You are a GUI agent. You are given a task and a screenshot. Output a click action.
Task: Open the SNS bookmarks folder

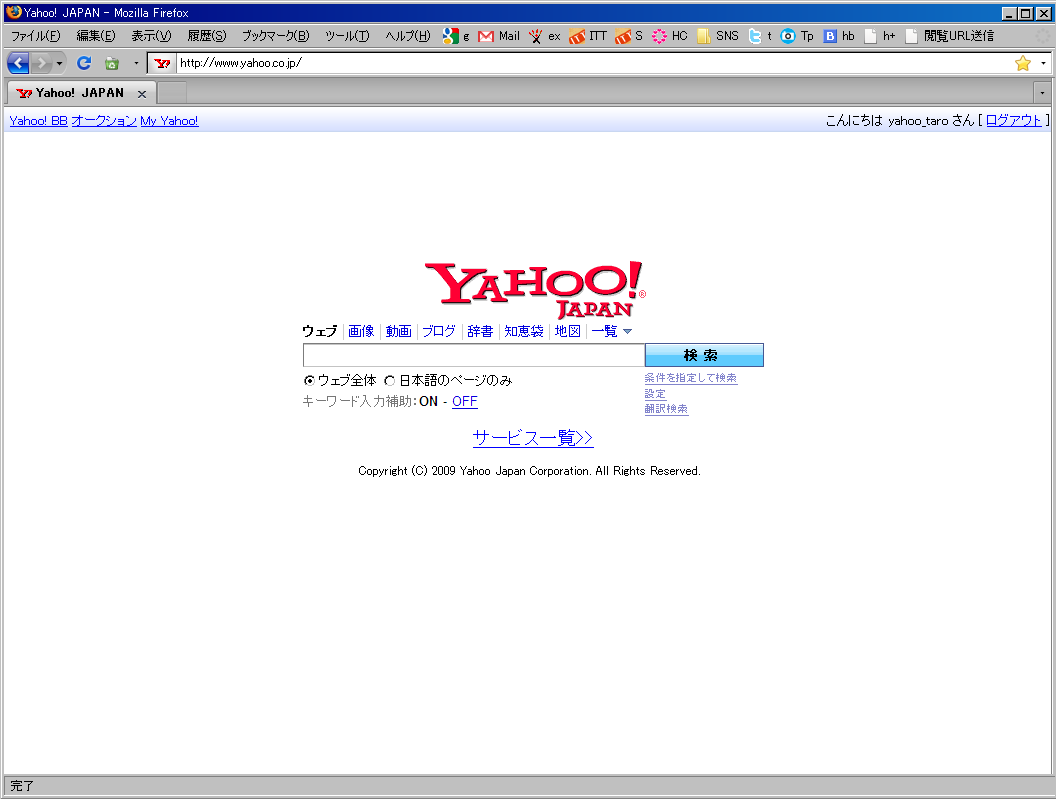click(x=717, y=36)
